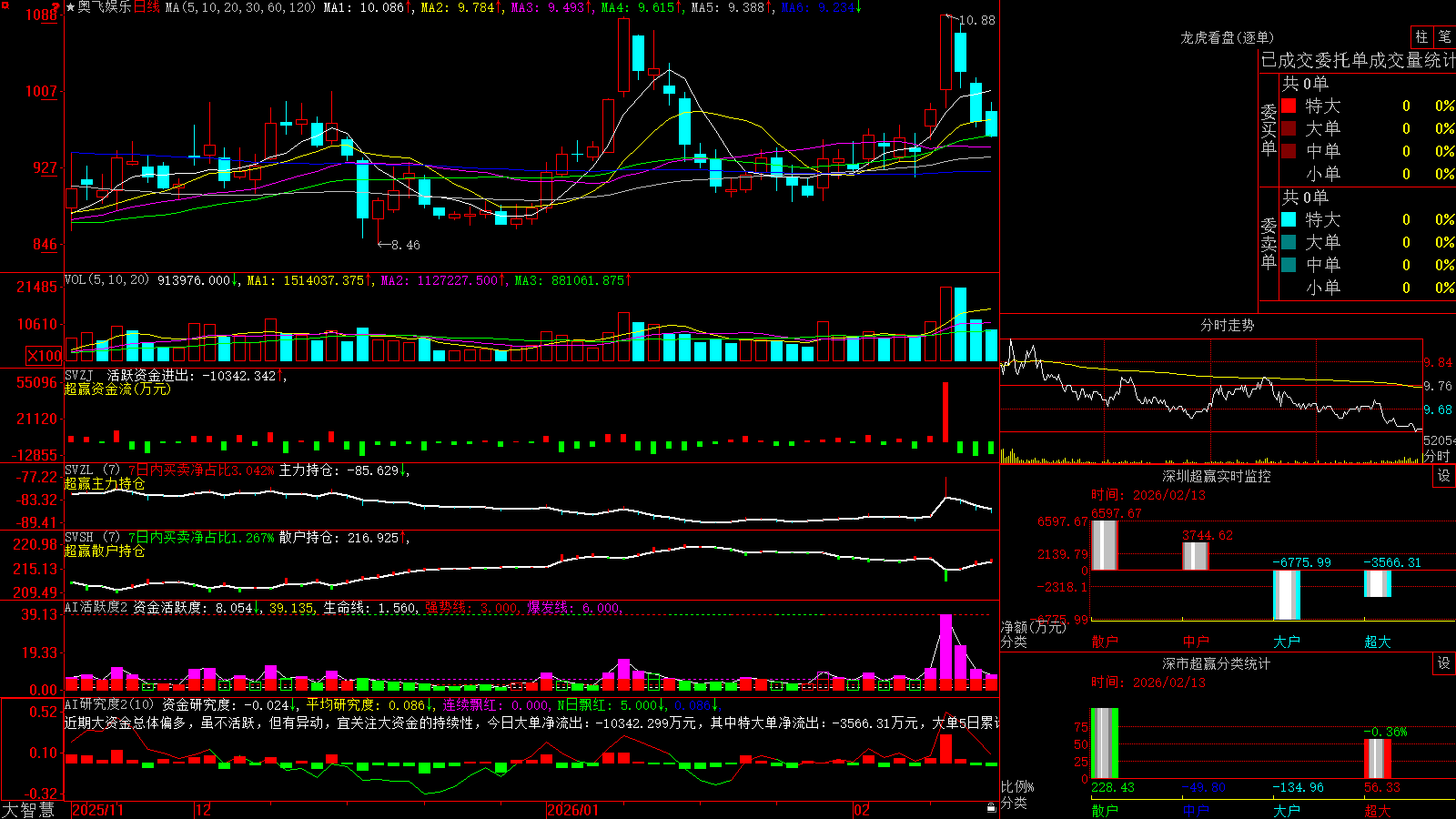Click the AI研究度2(10) indicator label

click(x=110, y=704)
